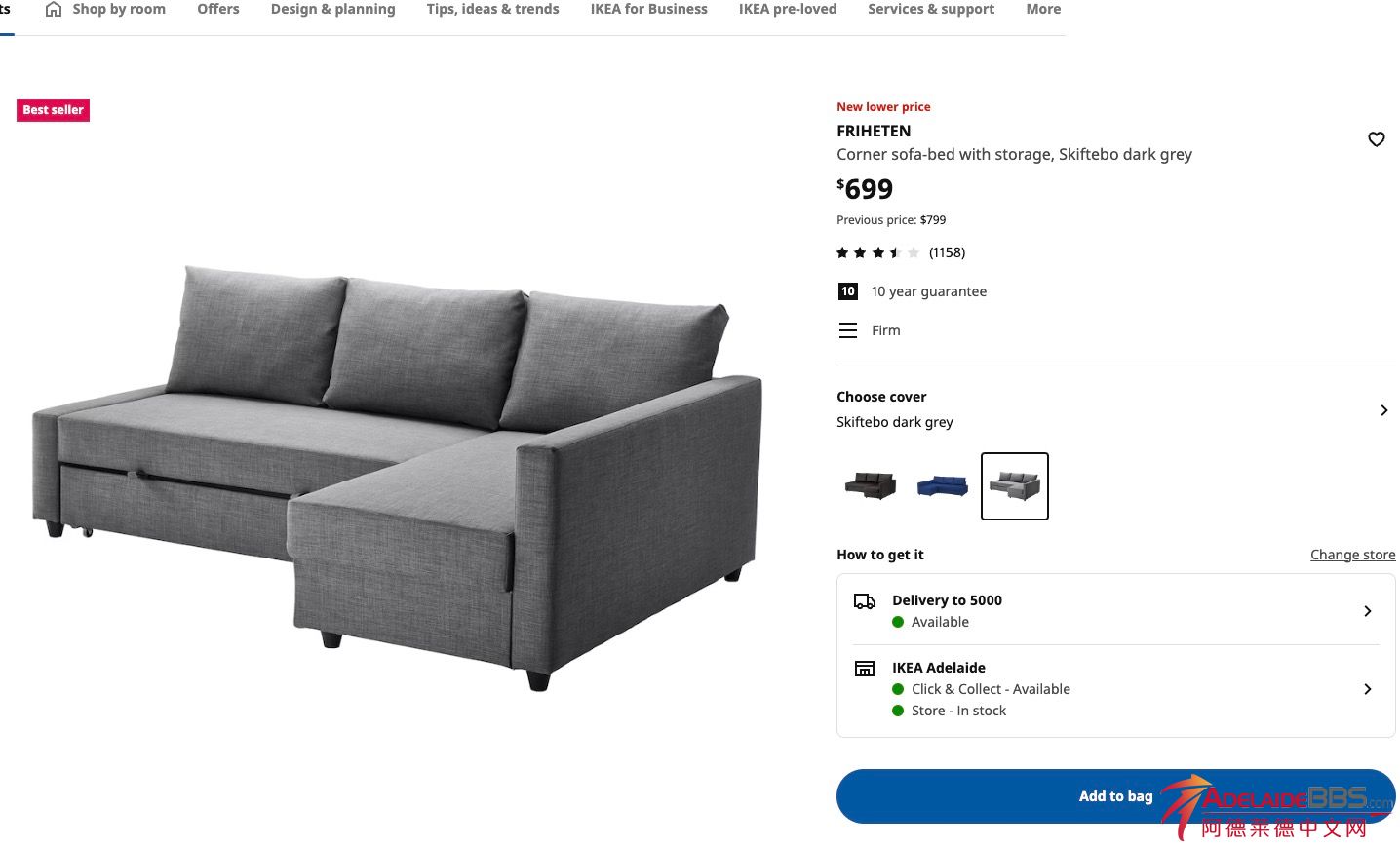The width and height of the screenshot is (1400, 847).
Task: Click the firmness lines icon next to Firm
Action: 848,330
